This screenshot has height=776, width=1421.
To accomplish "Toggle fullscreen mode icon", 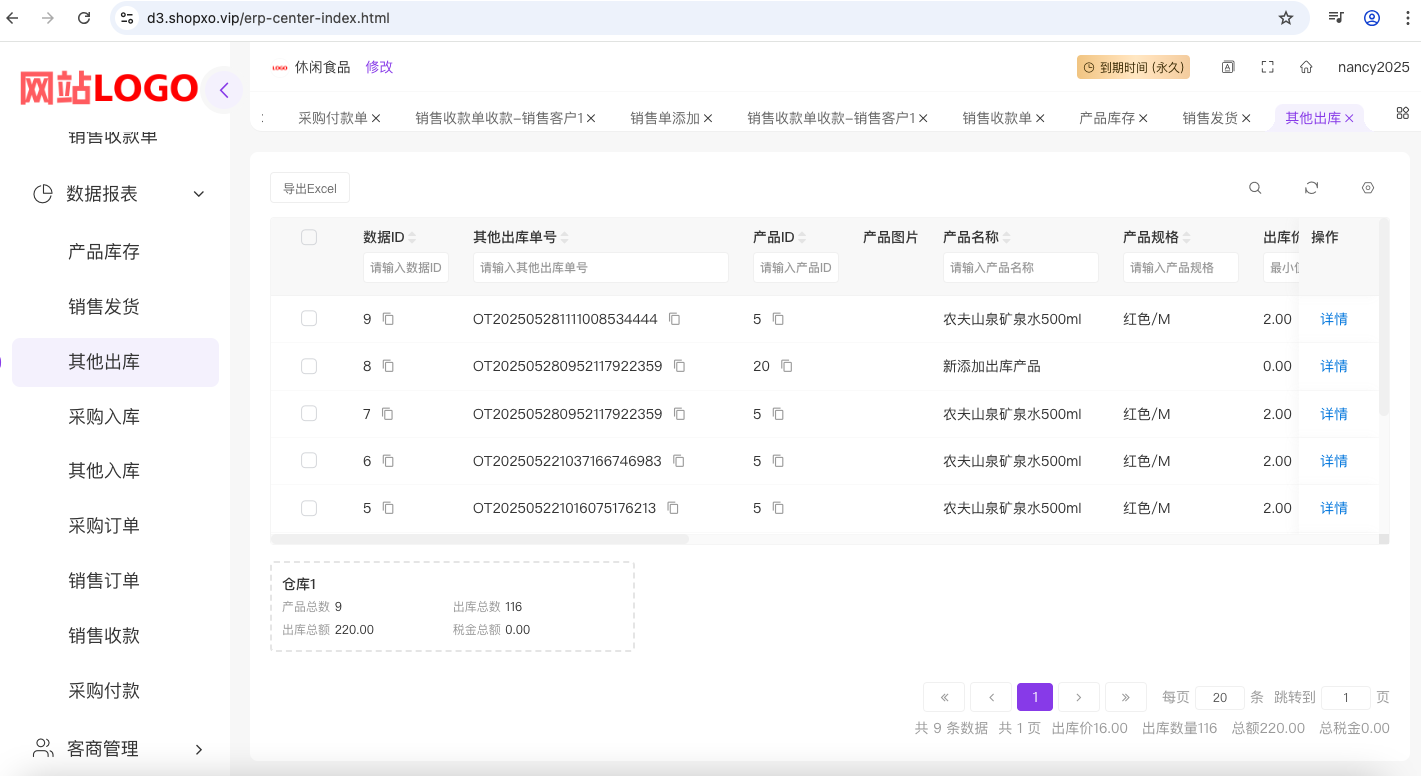I will (x=1267, y=67).
